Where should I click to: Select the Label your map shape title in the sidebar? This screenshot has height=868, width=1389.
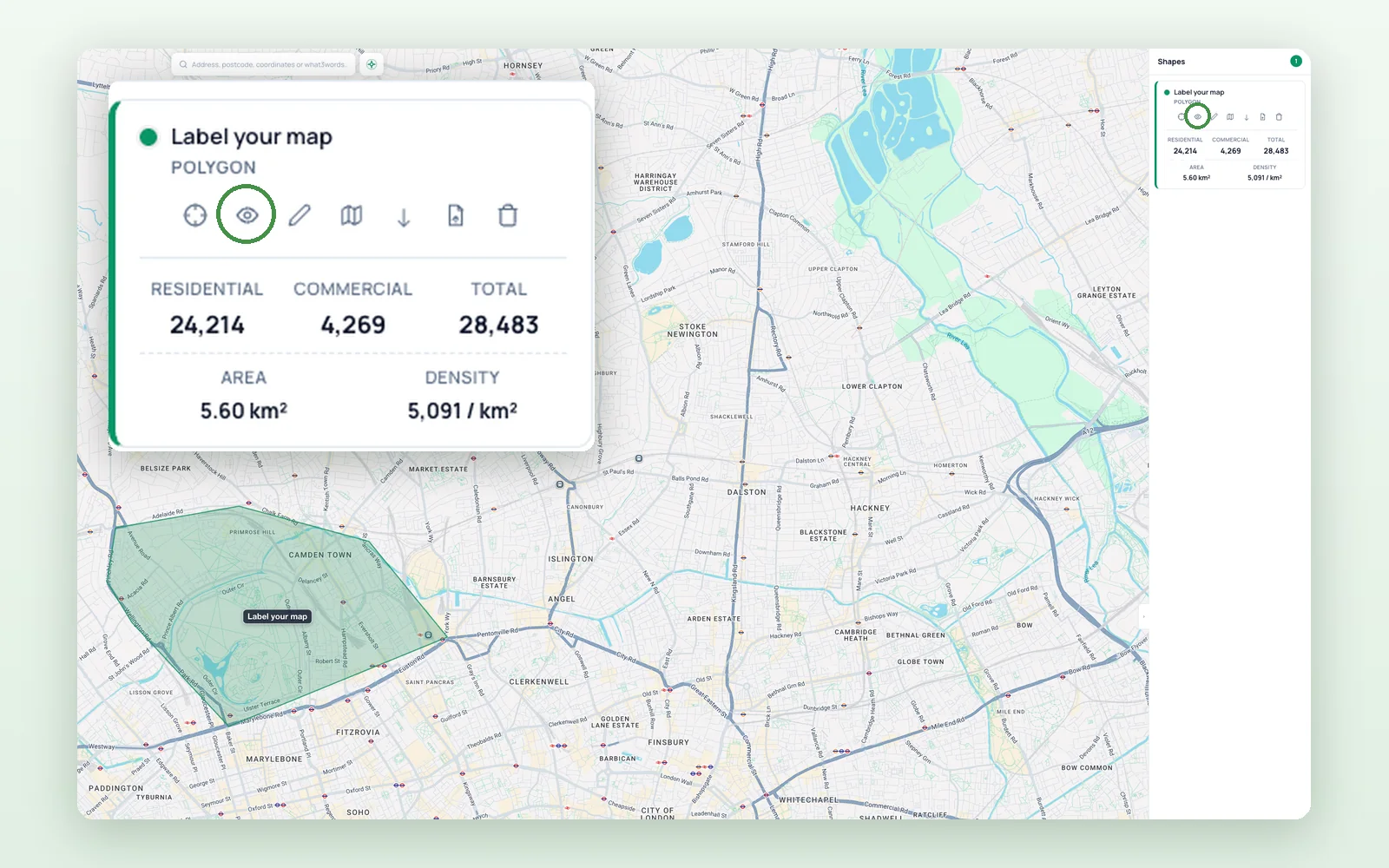coord(1199,92)
